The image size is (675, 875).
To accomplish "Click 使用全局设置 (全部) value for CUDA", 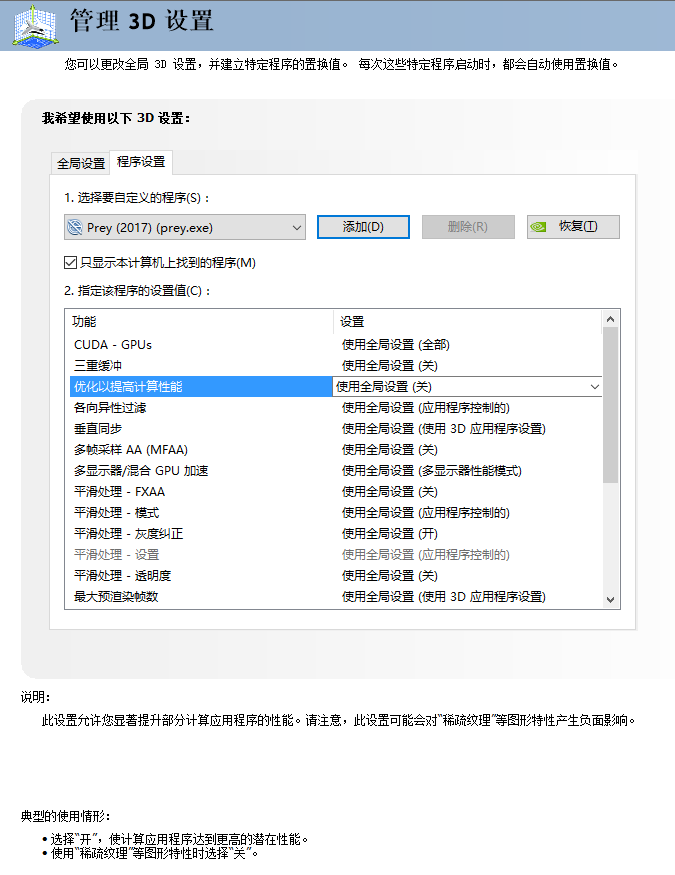I will point(396,345).
